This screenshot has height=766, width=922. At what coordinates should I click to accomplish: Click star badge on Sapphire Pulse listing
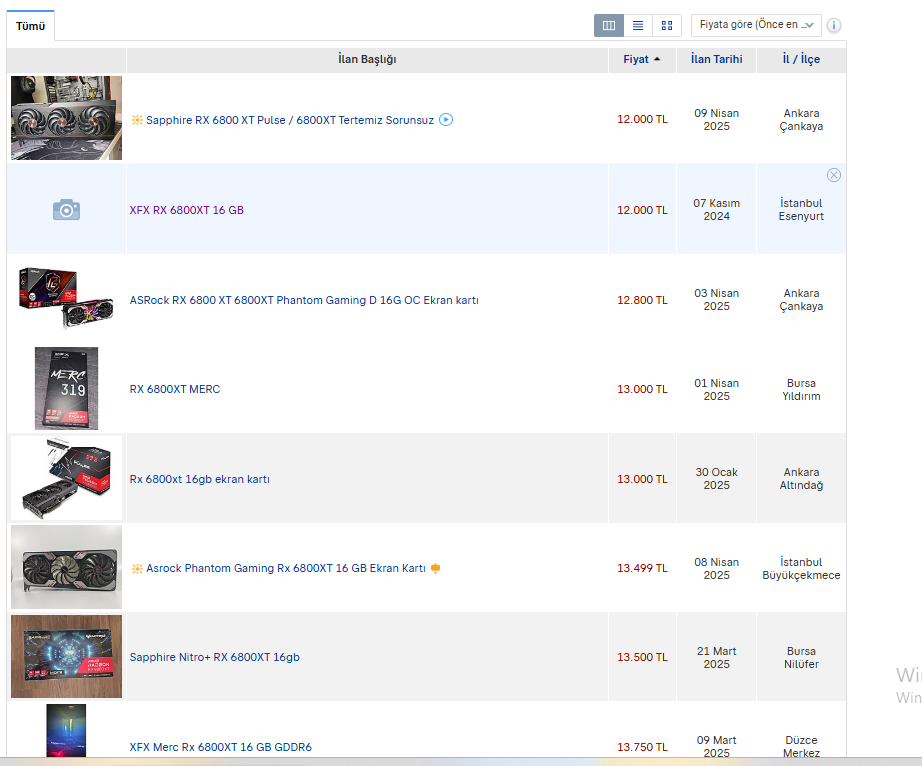[x=137, y=120]
